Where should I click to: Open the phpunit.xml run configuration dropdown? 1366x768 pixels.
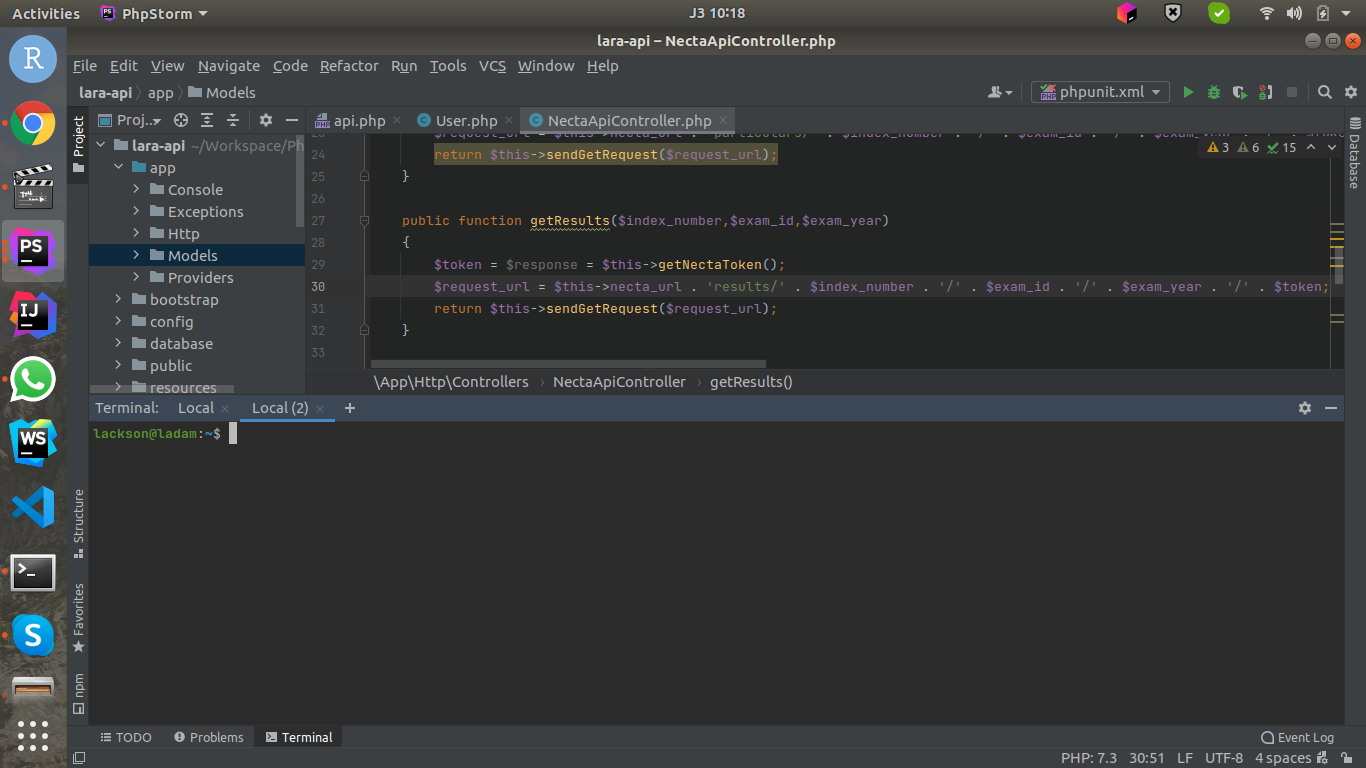pyautogui.click(x=1100, y=92)
